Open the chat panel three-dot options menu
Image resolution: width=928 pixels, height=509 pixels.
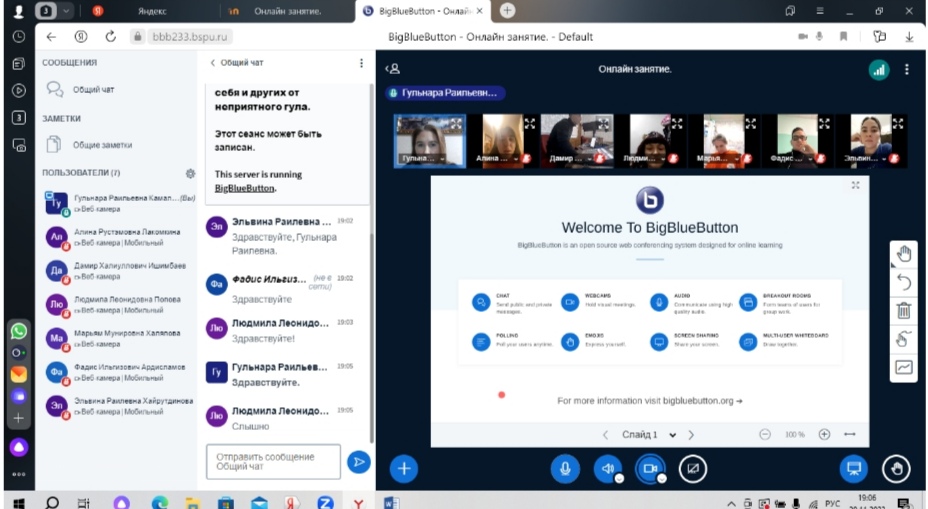[x=362, y=63]
